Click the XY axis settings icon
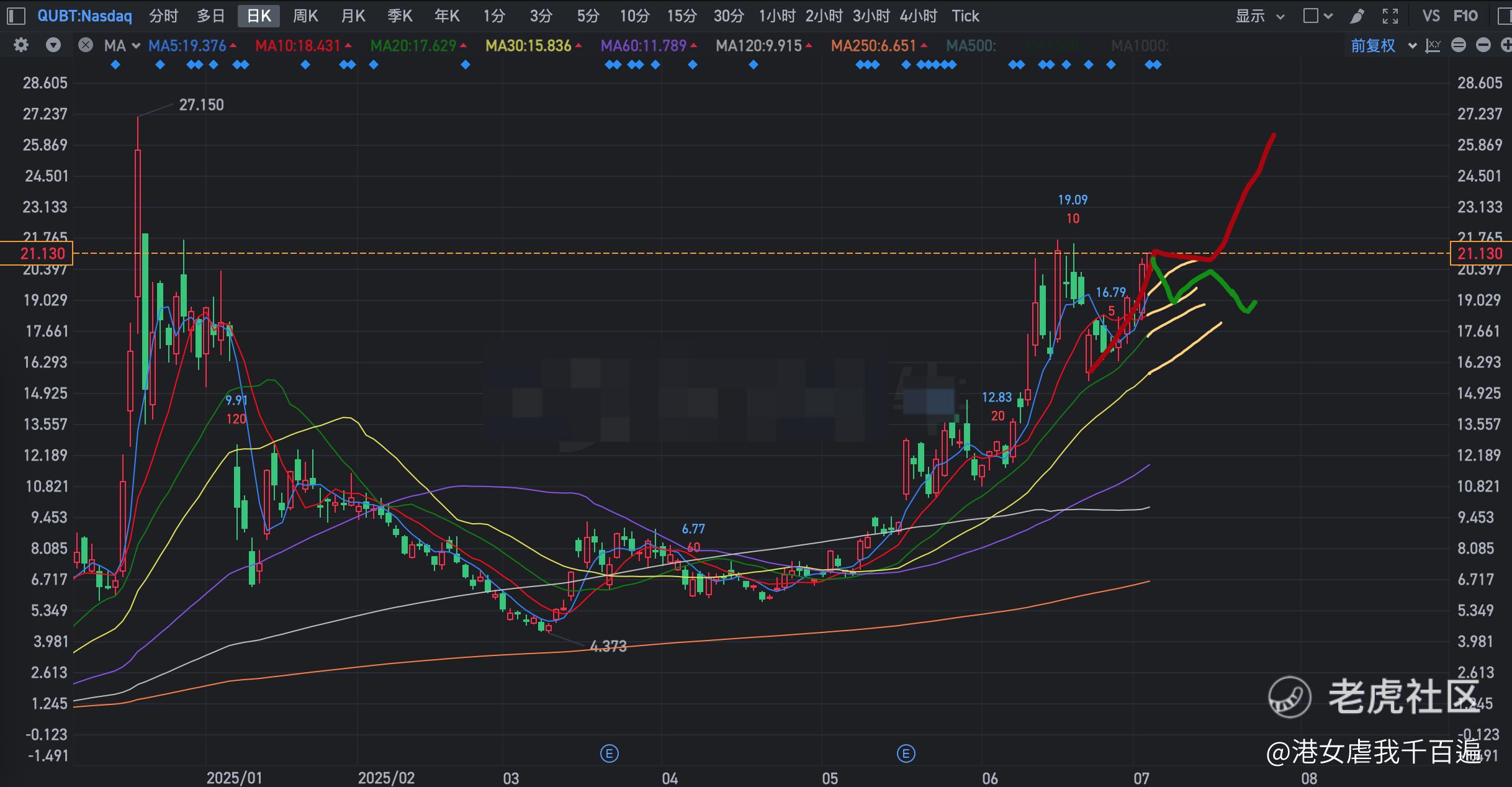 point(1433,45)
